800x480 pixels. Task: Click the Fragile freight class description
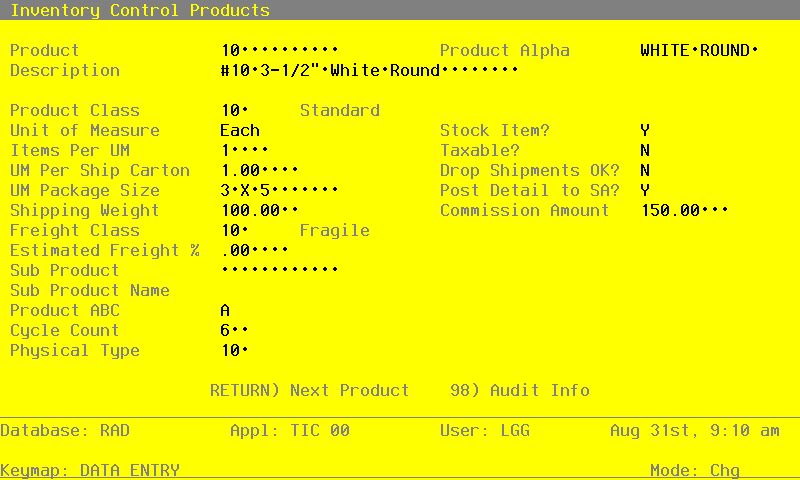click(x=335, y=230)
